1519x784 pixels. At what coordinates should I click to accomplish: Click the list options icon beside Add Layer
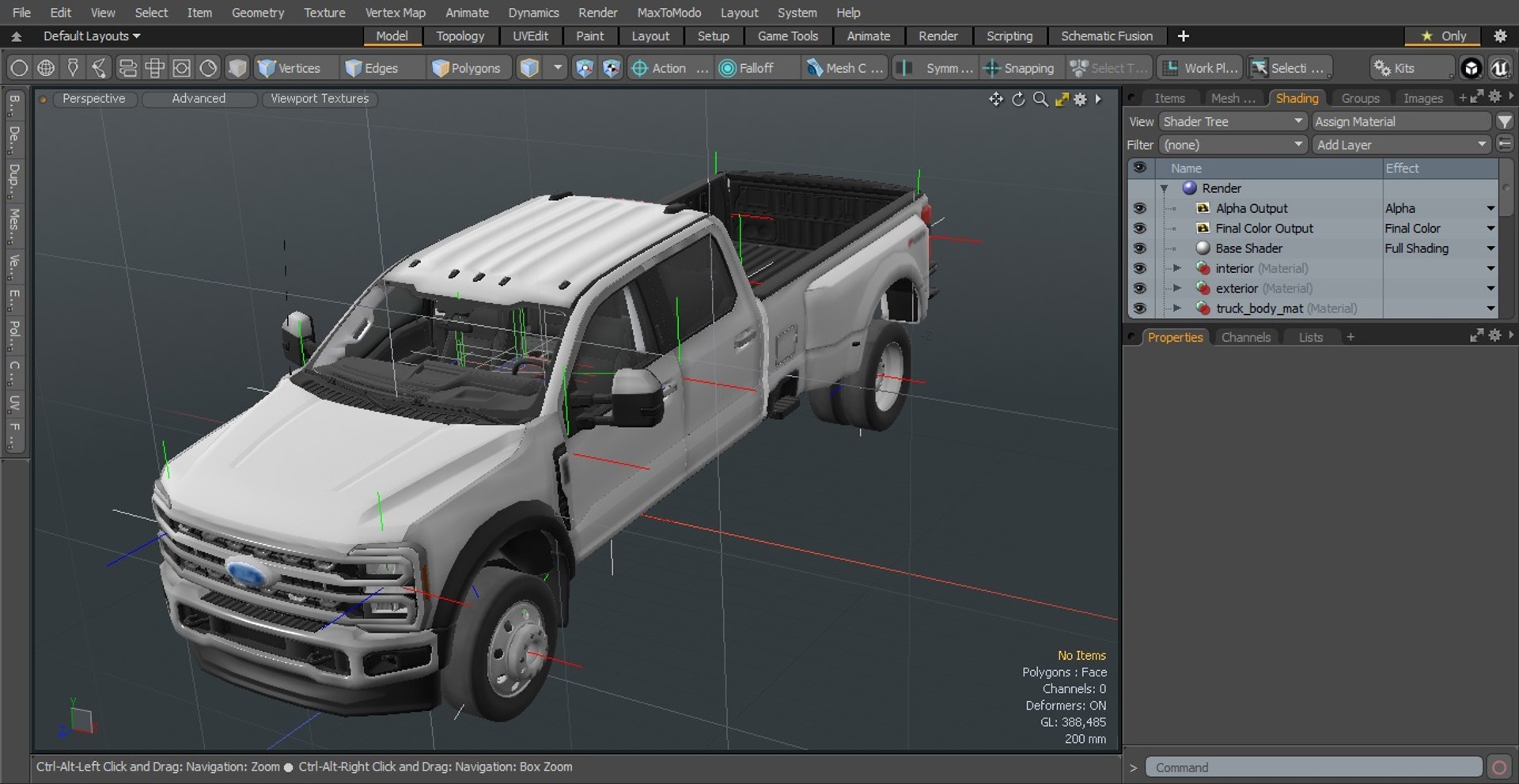click(1505, 145)
